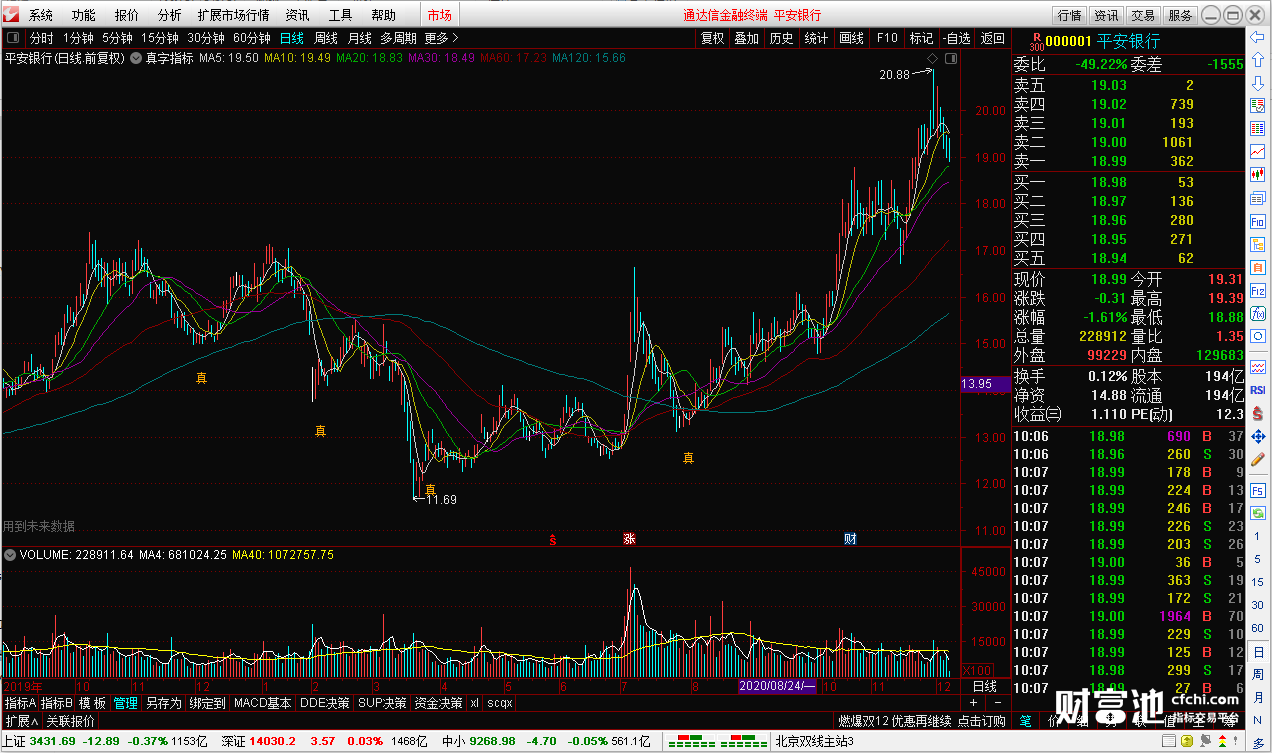Select the 资金决策 indicator

pos(438,703)
